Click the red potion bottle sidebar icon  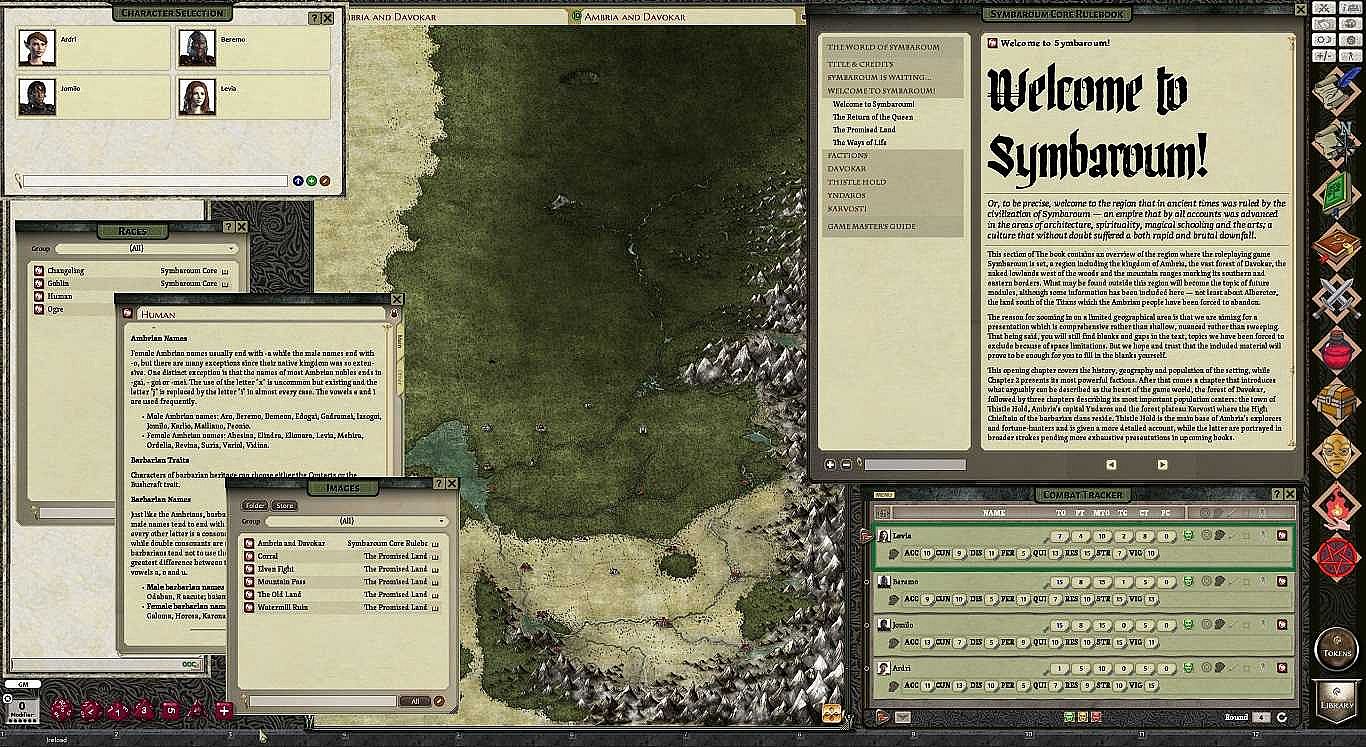tap(1338, 352)
